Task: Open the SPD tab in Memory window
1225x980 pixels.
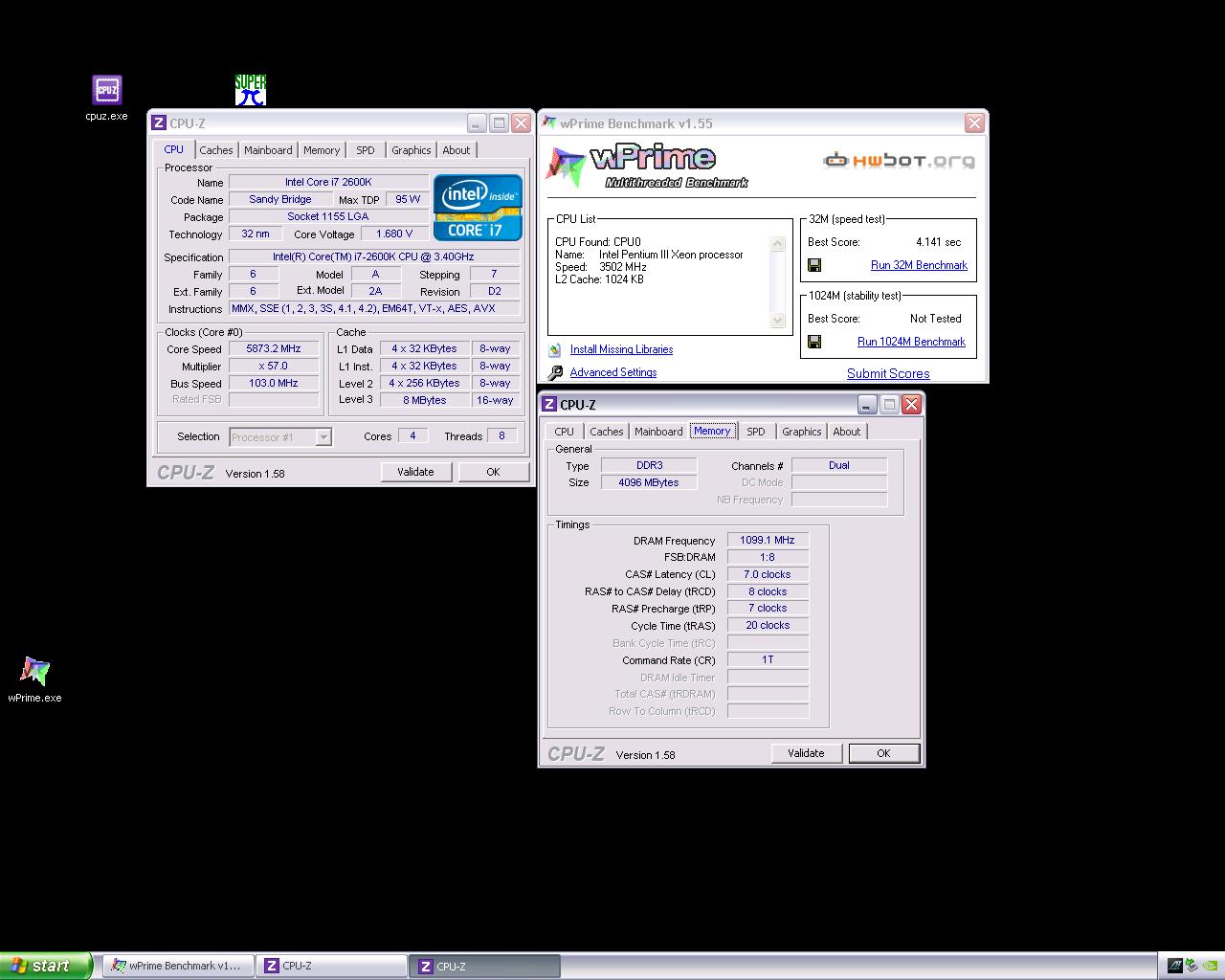Action: (x=756, y=432)
